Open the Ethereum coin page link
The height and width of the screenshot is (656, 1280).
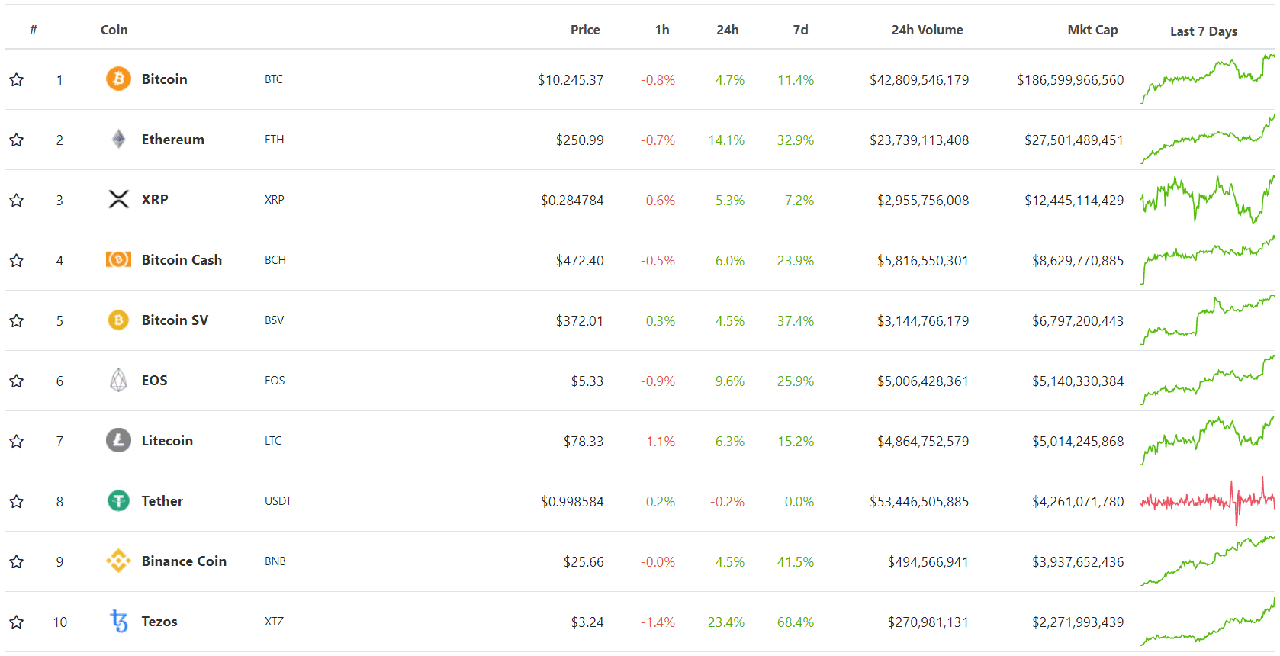point(173,139)
